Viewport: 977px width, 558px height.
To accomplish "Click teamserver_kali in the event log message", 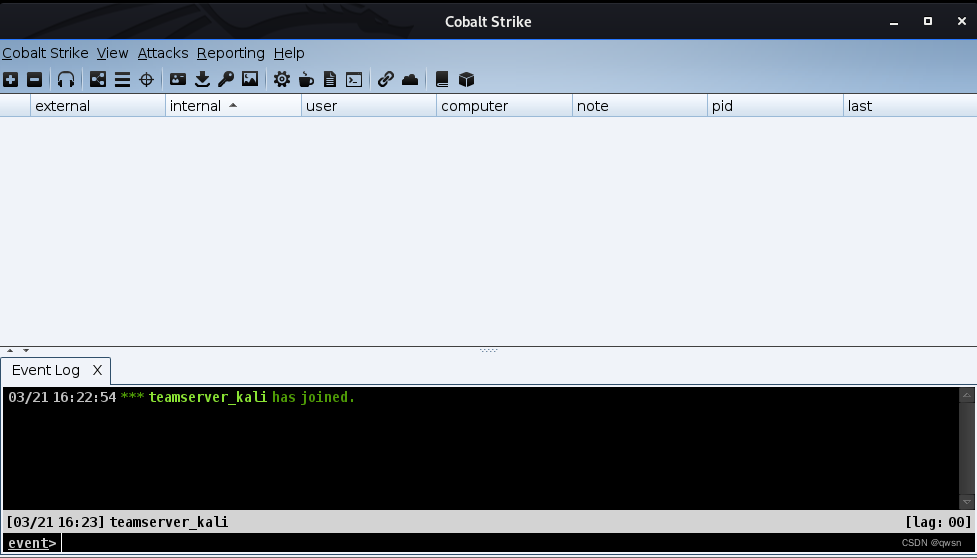I will click(x=207, y=397).
